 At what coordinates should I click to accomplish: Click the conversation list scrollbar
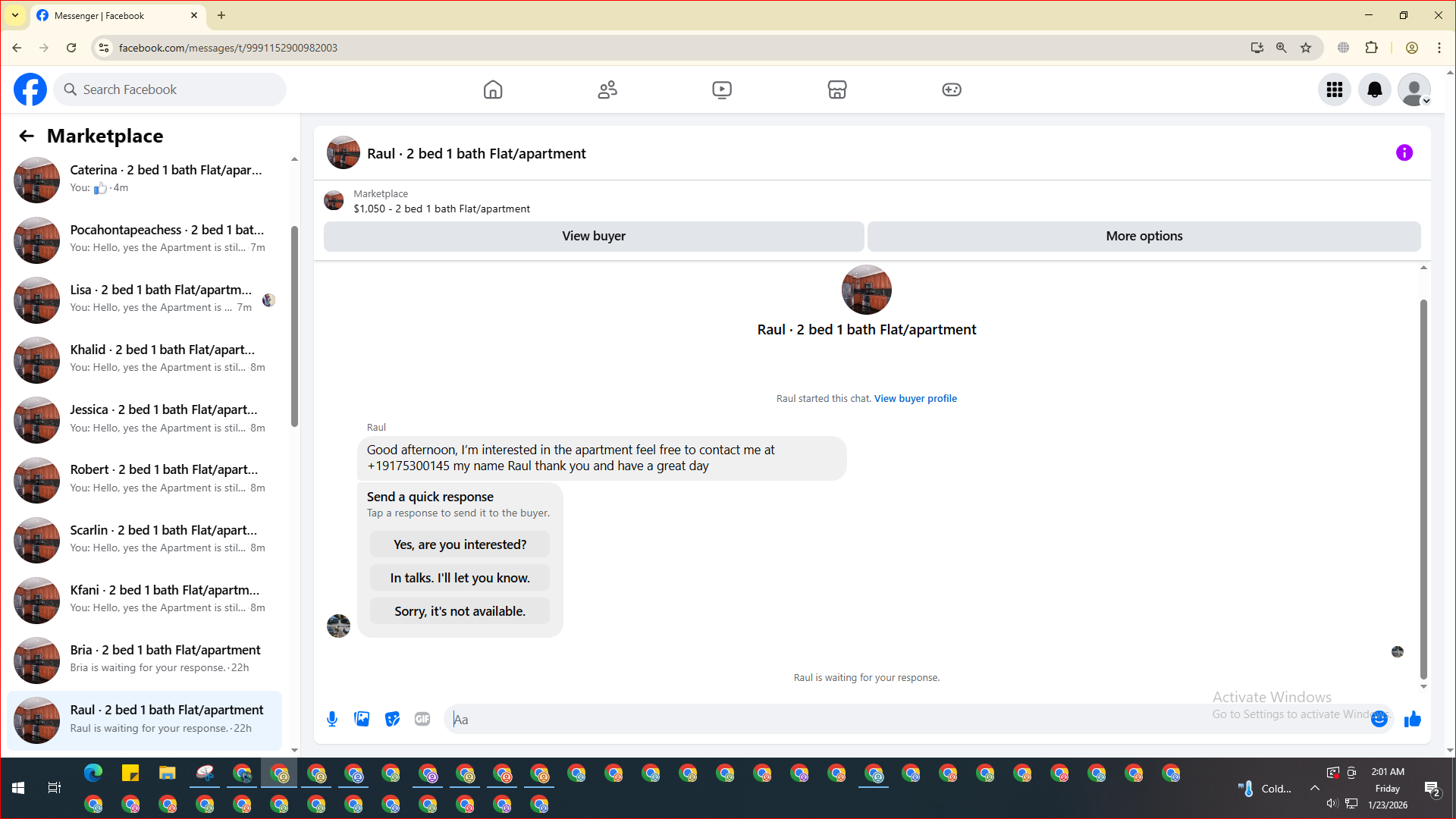pyautogui.click(x=294, y=326)
